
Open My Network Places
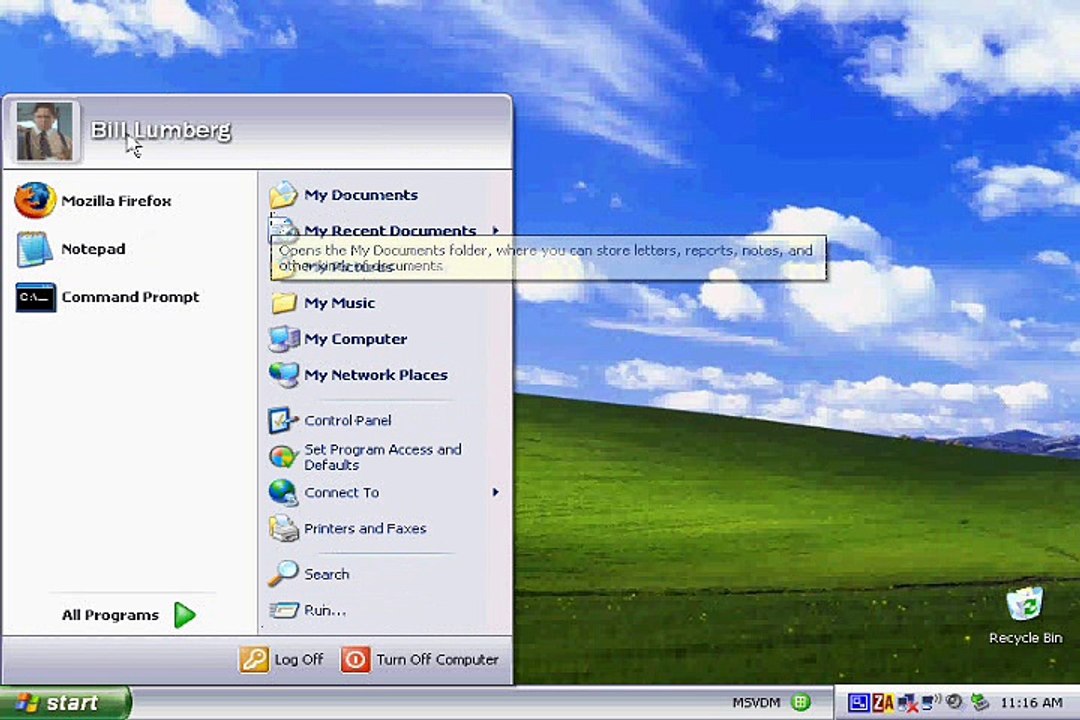pyautogui.click(x=358, y=375)
